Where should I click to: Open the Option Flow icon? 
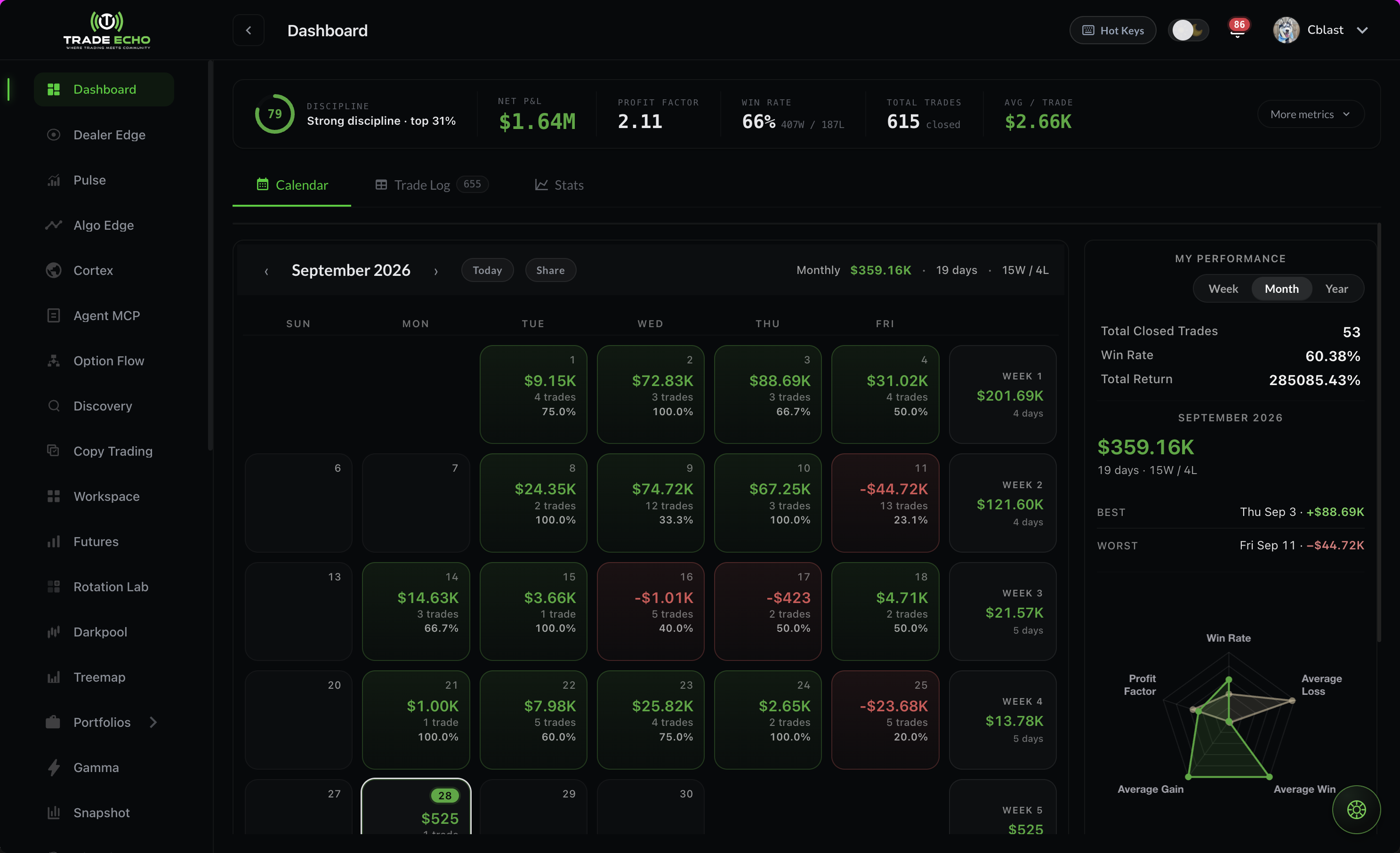[53, 361]
